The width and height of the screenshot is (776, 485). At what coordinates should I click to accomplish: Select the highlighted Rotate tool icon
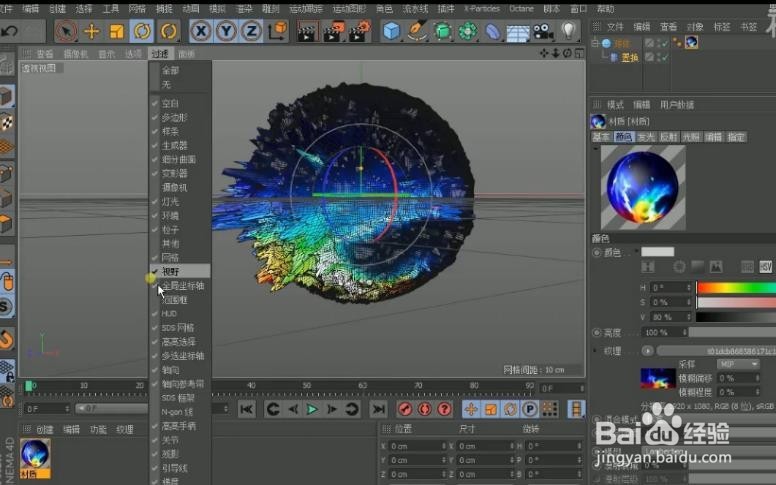point(142,31)
